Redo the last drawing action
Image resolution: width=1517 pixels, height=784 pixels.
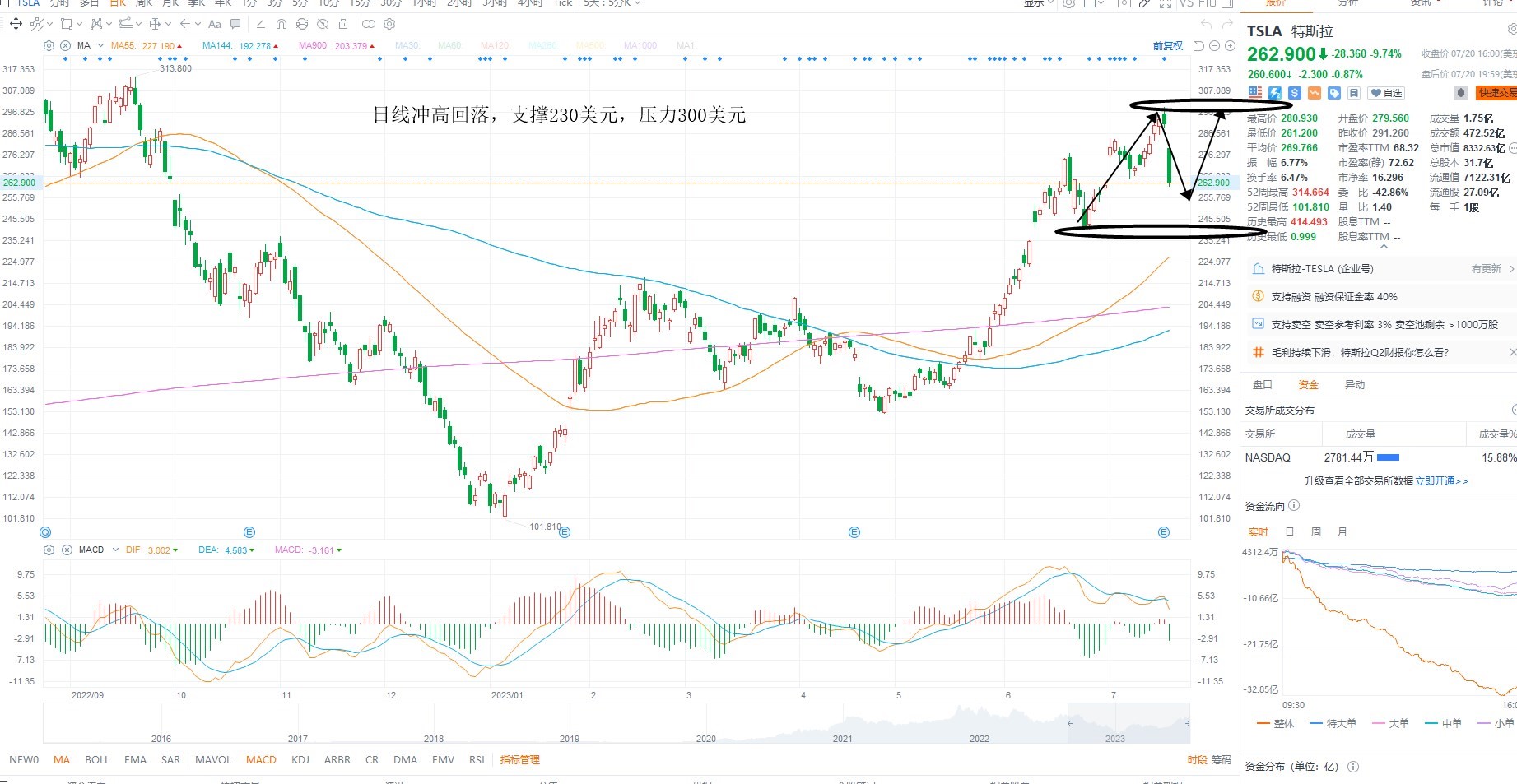pos(1227,24)
